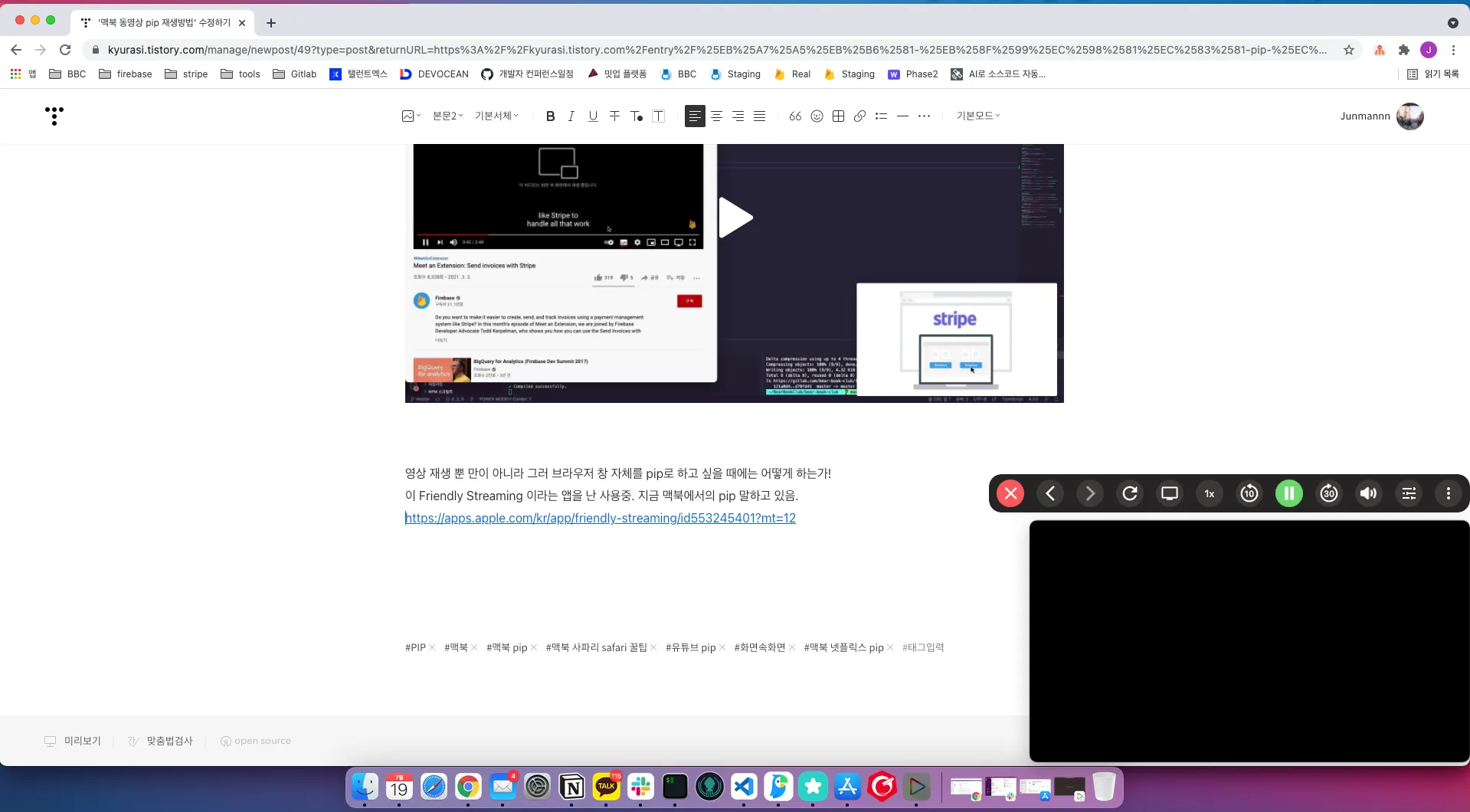The width and height of the screenshot is (1470, 812).
Task: Go forward in floating player
Action: click(1090, 494)
